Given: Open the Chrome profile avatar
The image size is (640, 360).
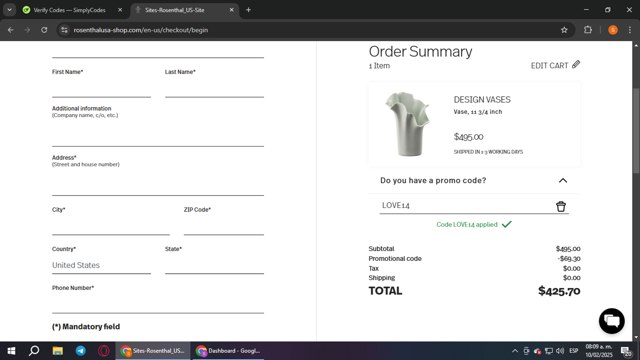Looking at the screenshot, I should pyautogui.click(x=613, y=30).
